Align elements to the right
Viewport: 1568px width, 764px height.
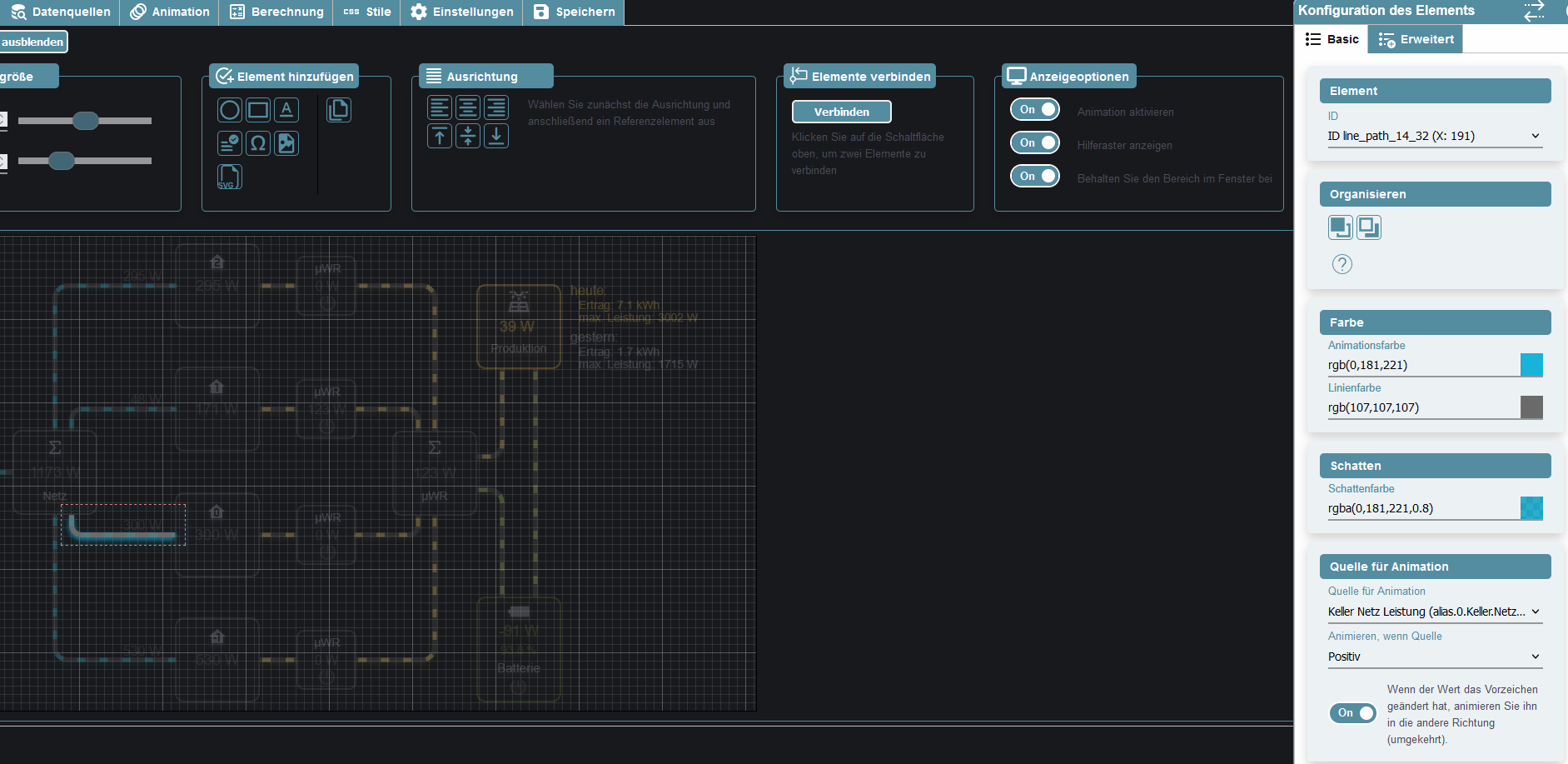[496, 107]
